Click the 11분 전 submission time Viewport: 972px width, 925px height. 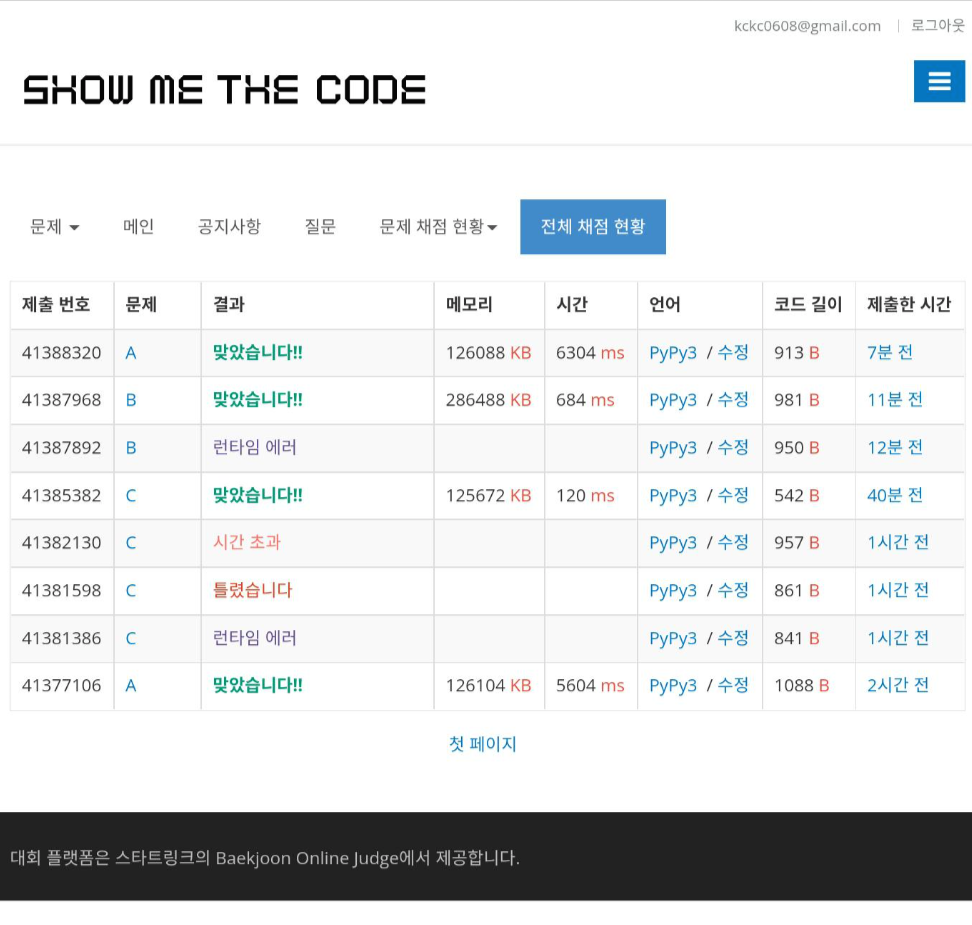coord(895,400)
